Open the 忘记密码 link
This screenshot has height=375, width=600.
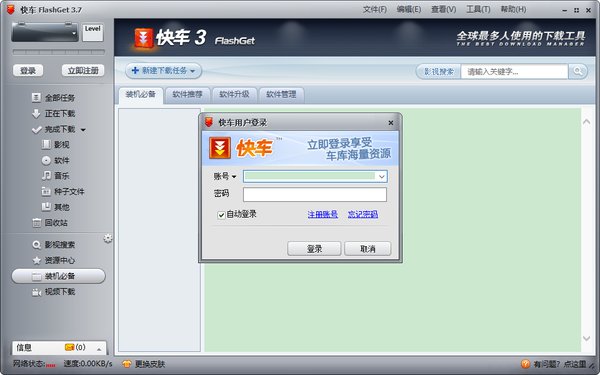[x=363, y=215]
